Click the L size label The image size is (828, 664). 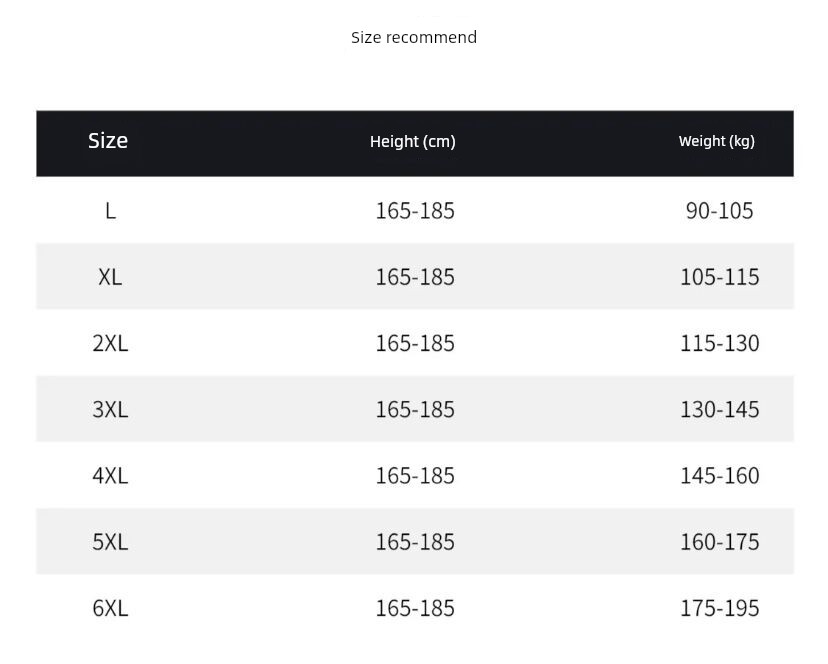[x=110, y=211]
